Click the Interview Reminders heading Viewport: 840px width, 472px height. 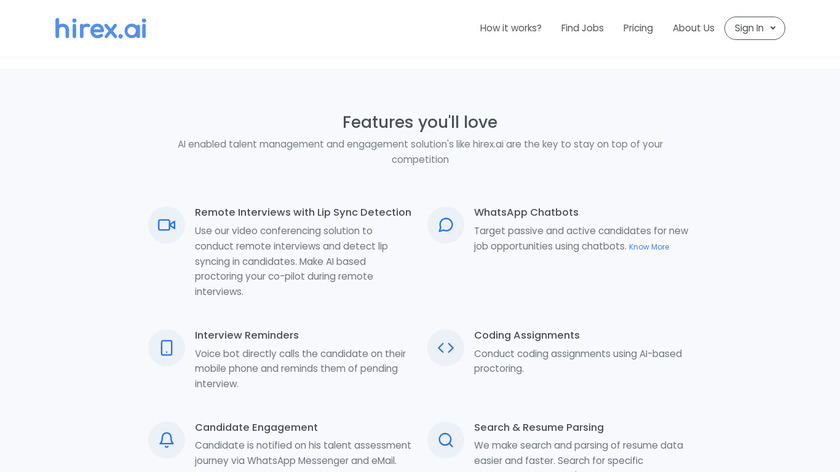point(247,335)
